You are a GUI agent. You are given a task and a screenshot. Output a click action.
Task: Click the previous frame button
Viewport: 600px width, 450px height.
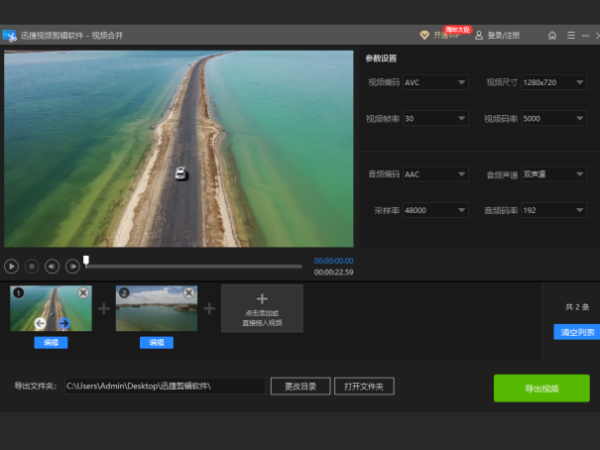click(x=52, y=266)
